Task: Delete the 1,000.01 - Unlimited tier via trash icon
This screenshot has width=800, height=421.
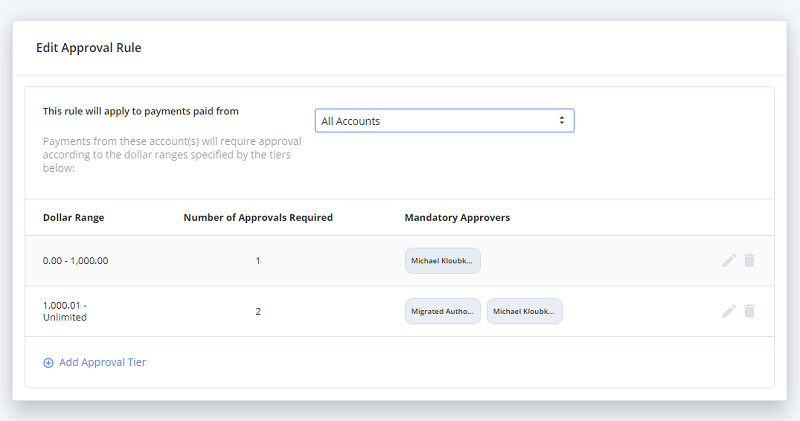Action: click(749, 311)
